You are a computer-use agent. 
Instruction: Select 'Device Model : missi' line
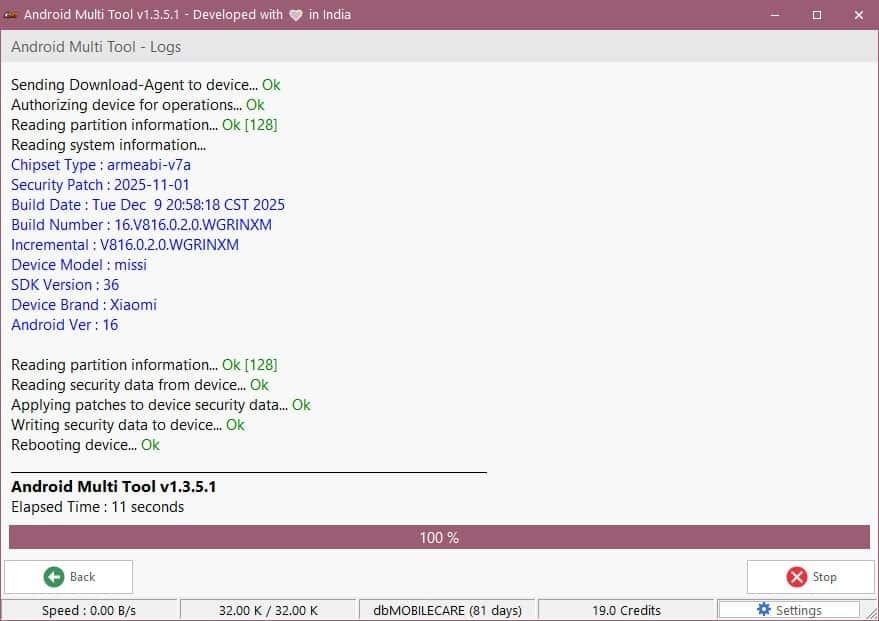tap(78, 265)
